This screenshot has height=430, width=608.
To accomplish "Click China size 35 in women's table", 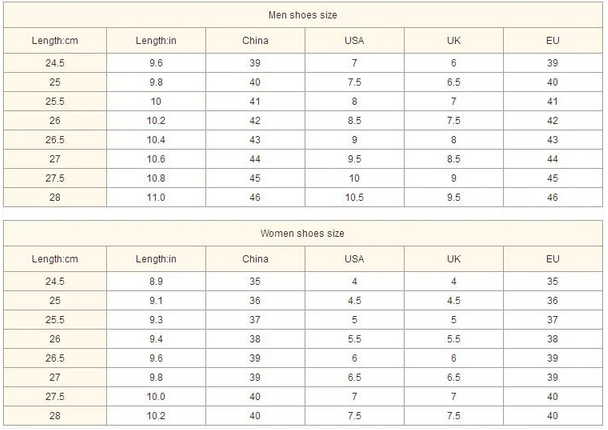I will pyautogui.click(x=255, y=283).
